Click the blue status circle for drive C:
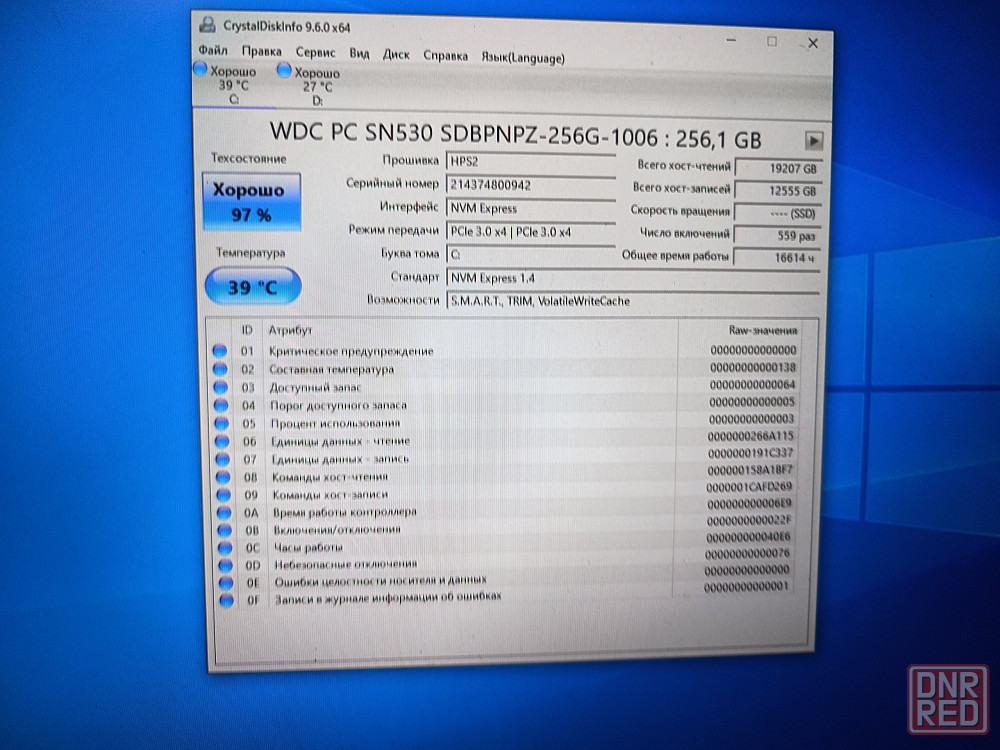 200,68
